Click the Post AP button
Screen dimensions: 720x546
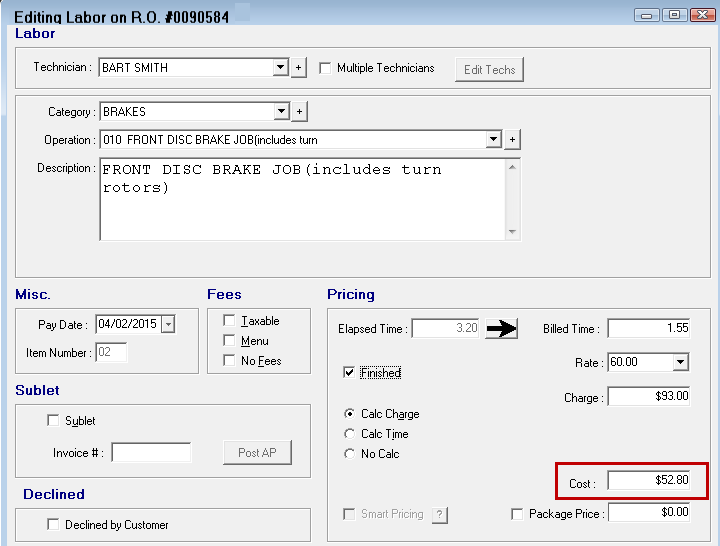[257, 453]
